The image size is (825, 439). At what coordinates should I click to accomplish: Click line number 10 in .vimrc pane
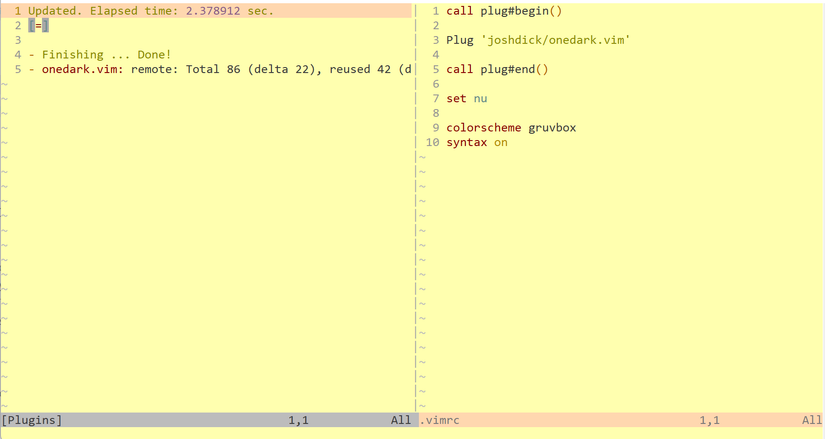(x=432, y=143)
